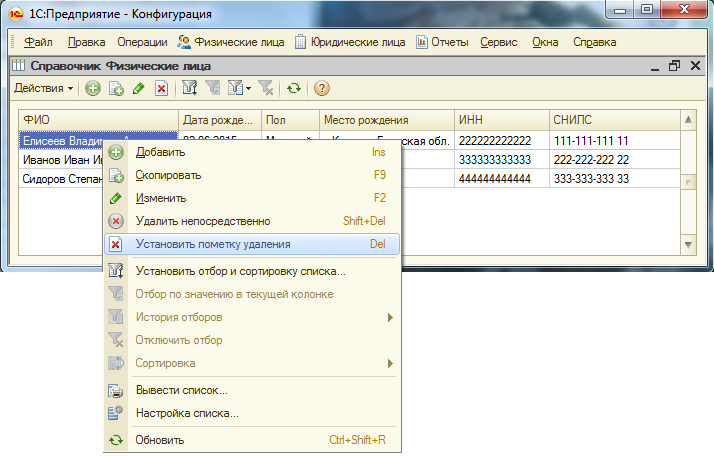Restore the Справочник Физические лица subwindow

tap(674, 66)
